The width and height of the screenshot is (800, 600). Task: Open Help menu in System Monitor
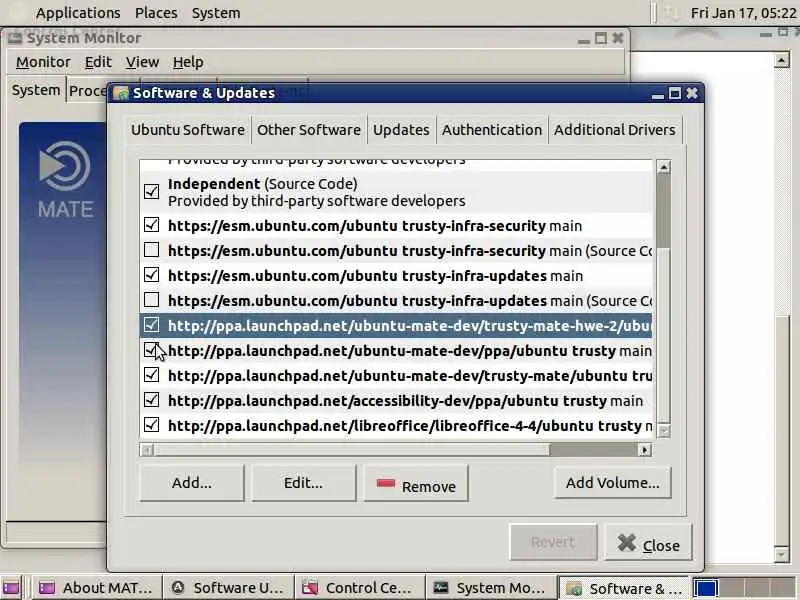[x=188, y=62]
